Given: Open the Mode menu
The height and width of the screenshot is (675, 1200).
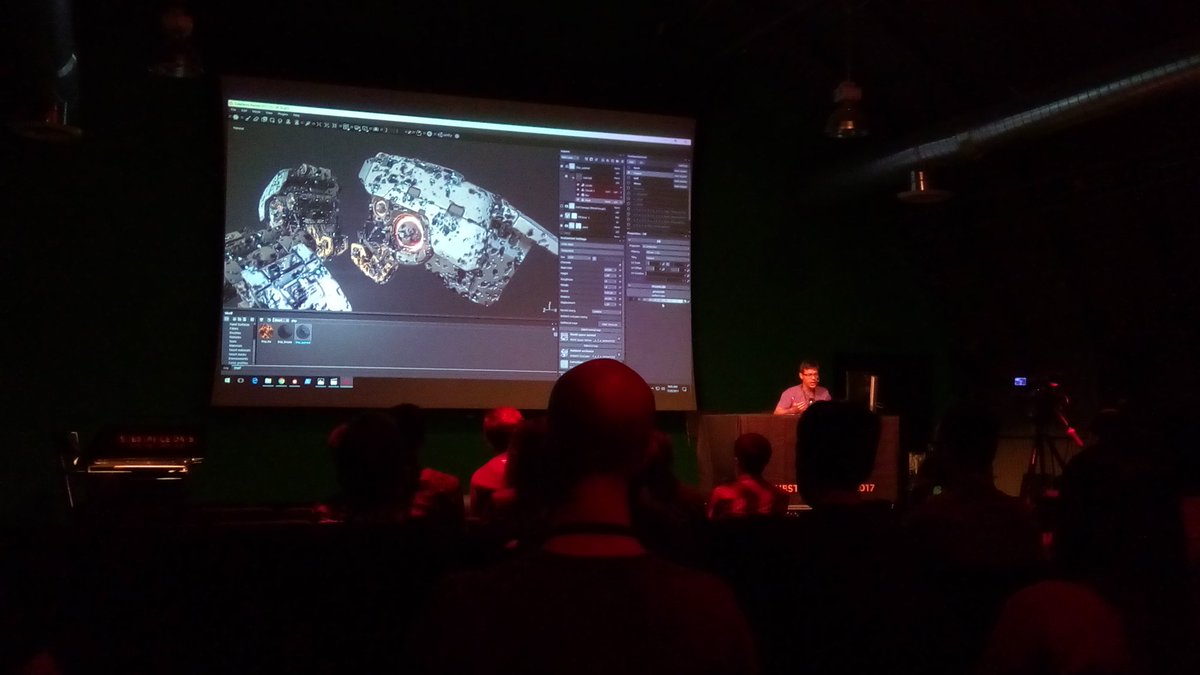Looking at the screenshot, I should pyautogui.click(x=256, y=111).
